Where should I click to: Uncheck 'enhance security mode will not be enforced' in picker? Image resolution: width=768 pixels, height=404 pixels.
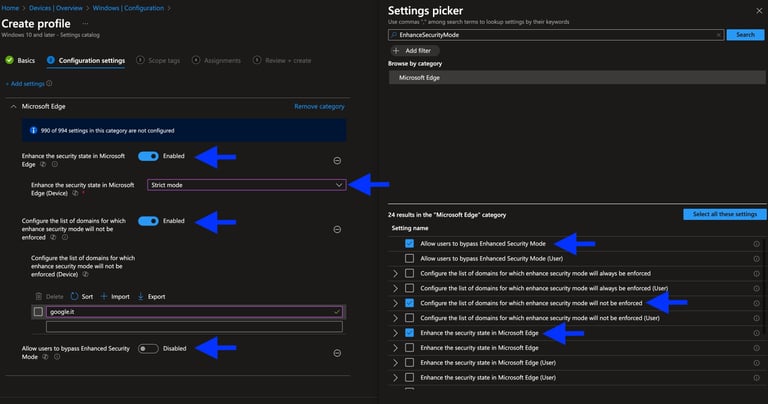click(x=409, y=303)
